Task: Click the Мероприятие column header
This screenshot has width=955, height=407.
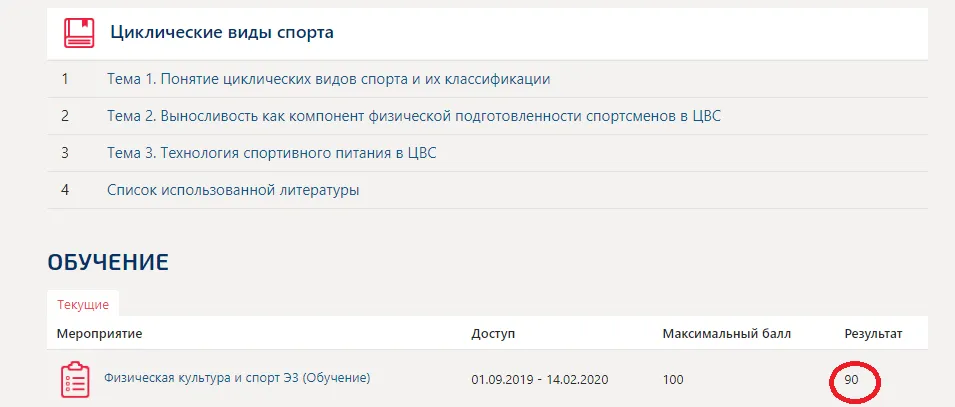Action: tap(99, 333)
